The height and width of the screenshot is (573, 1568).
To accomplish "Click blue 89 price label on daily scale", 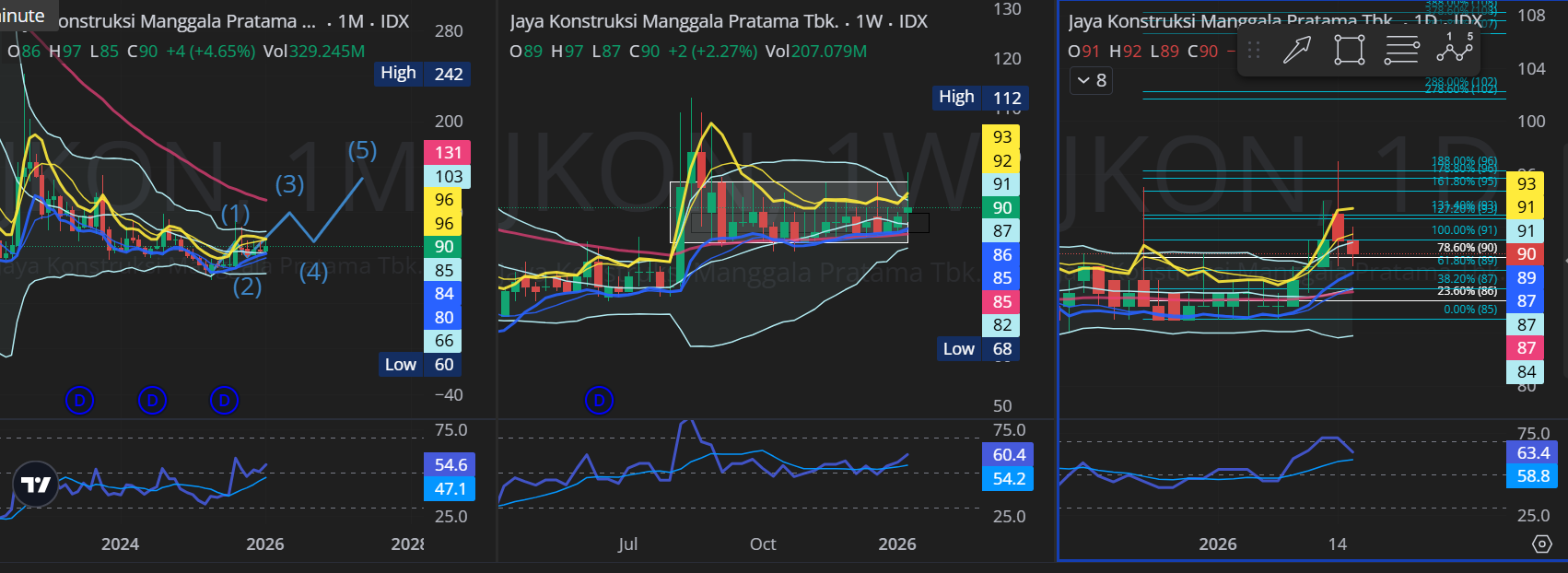I will point(1526,278).
